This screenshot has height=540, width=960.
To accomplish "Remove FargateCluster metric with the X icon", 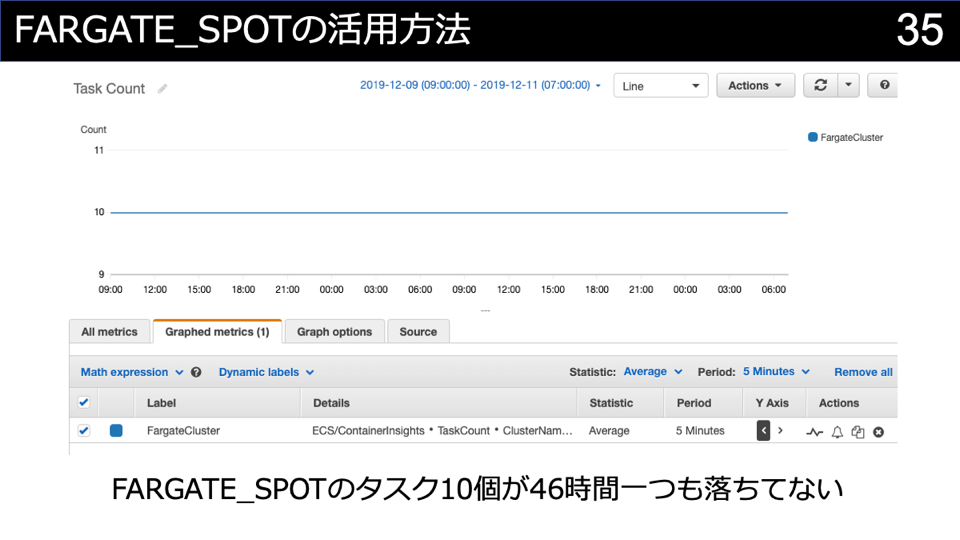I will coord(878,432).
